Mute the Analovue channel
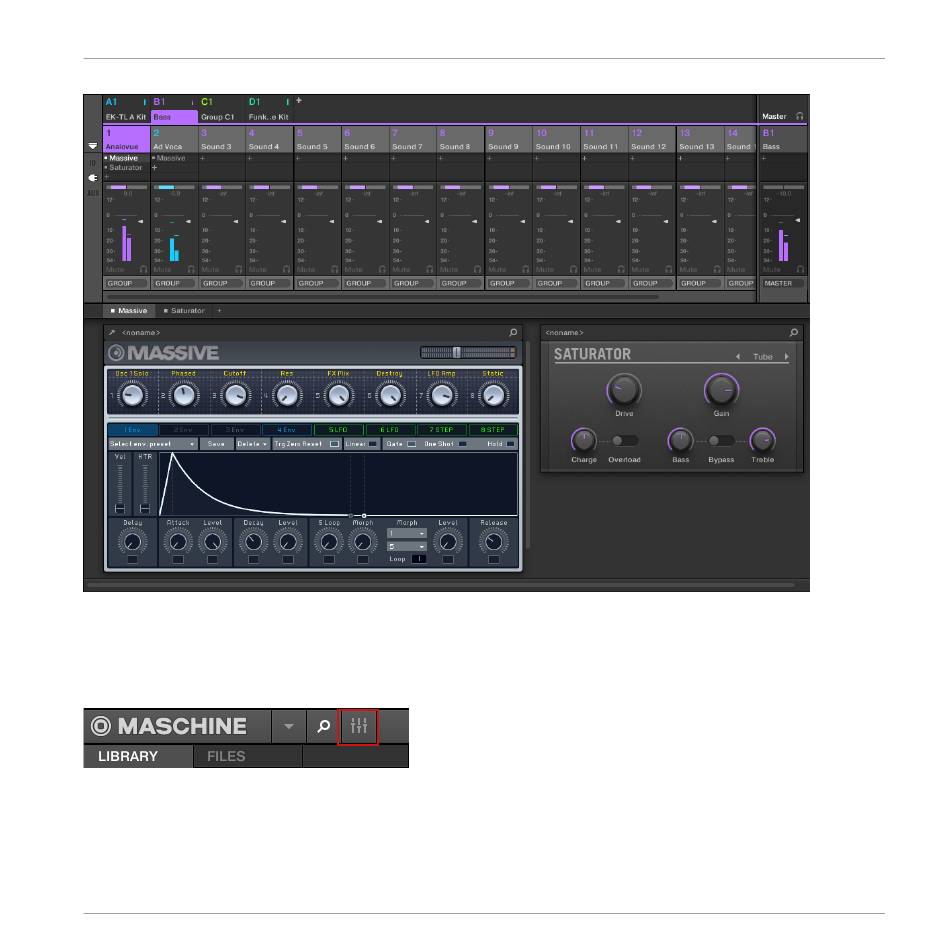This screenshot has height=950, width=950. click(x=115, y=269)
